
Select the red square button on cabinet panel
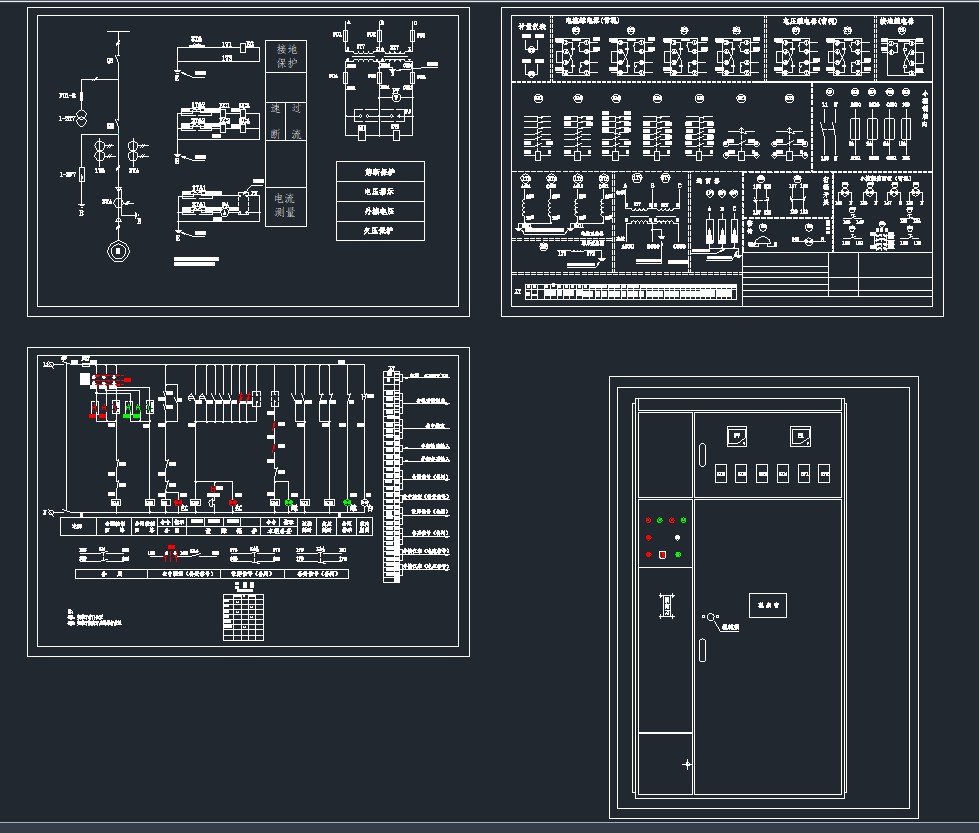pos(662,555)
